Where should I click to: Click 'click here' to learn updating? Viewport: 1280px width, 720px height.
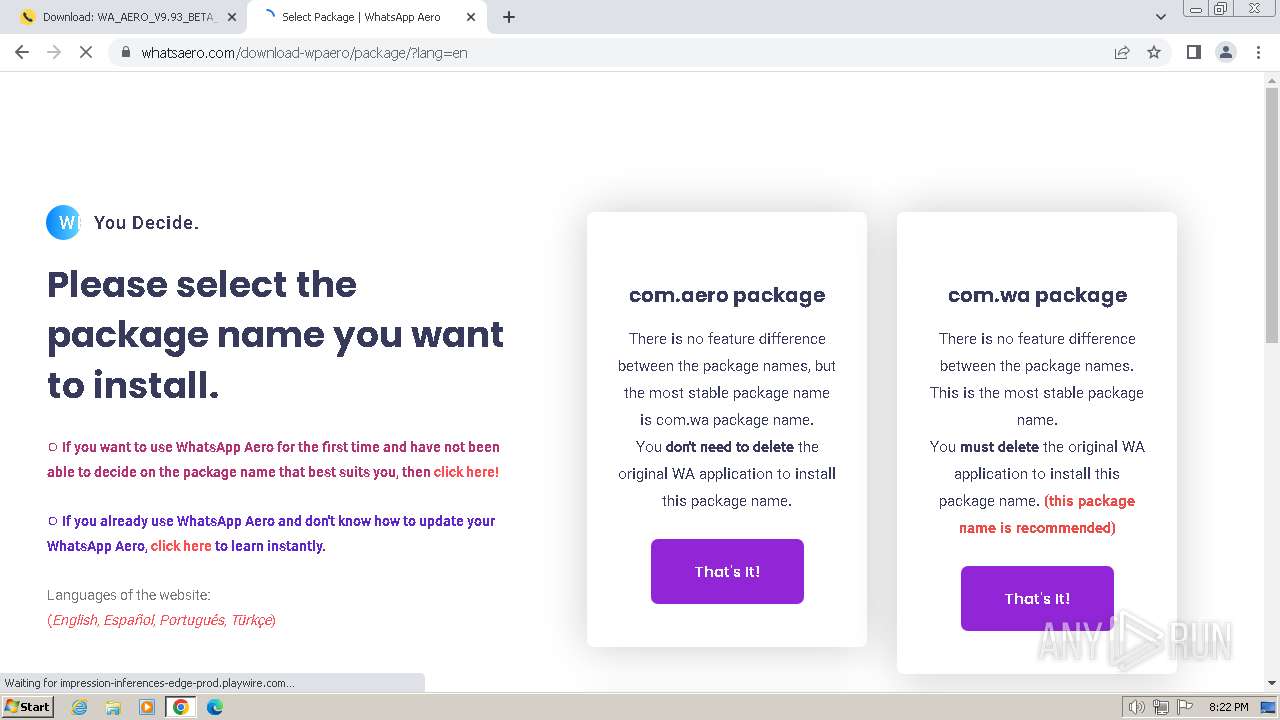coord(181,546)
